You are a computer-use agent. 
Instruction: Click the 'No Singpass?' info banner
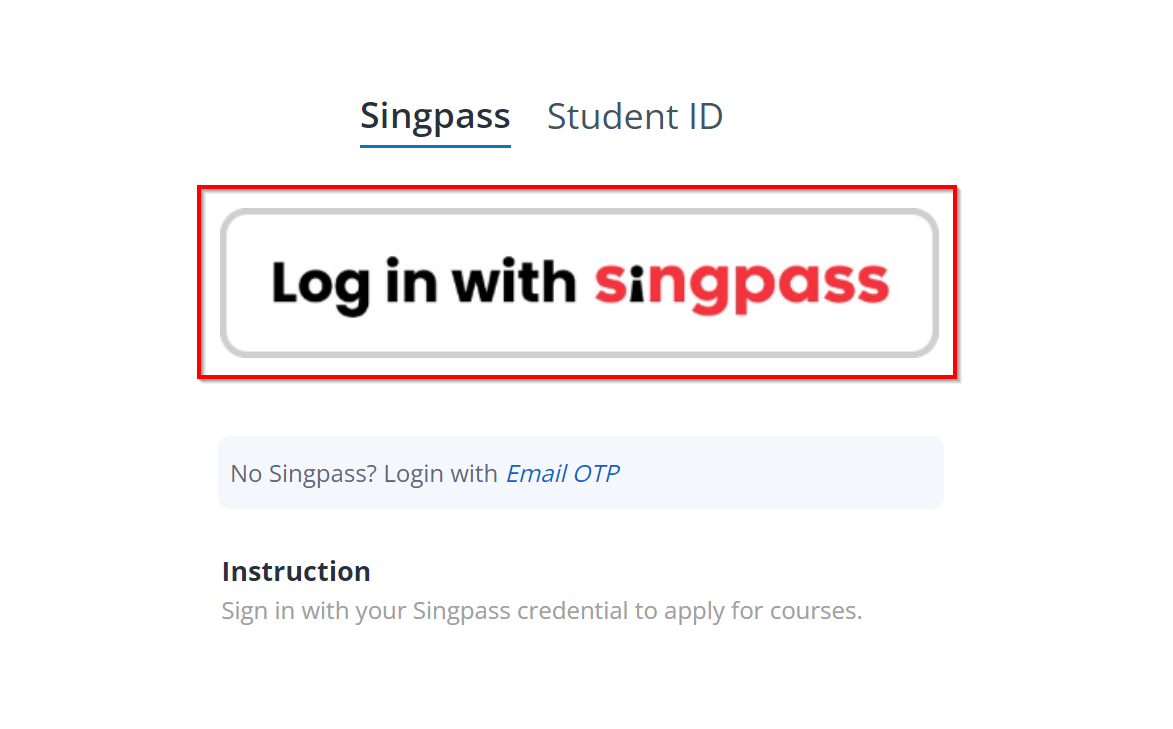[580, 472]
